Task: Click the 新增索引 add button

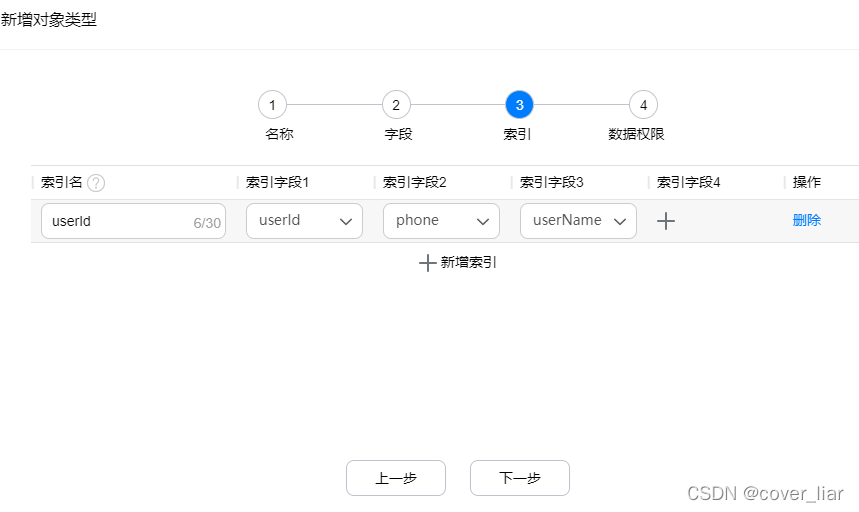Action: point(458,263)
